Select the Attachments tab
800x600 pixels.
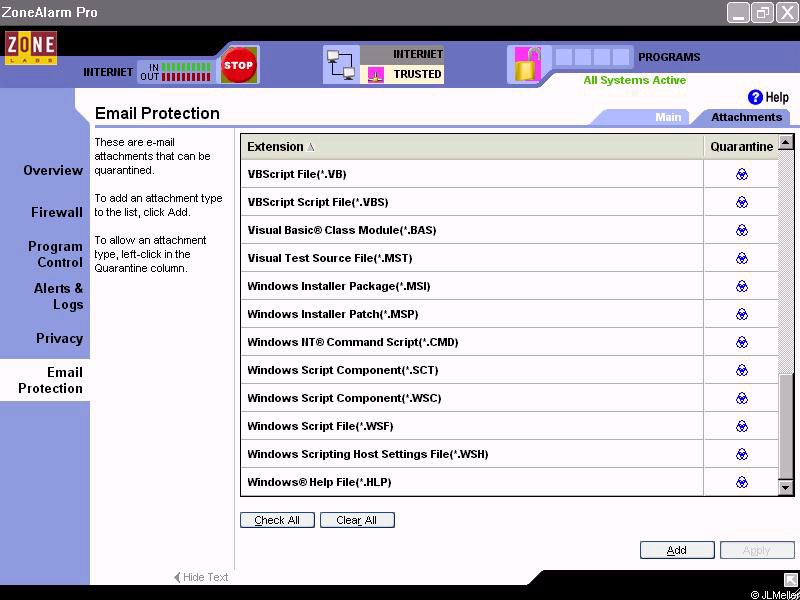pyautogui.click(x=746, y=117)
